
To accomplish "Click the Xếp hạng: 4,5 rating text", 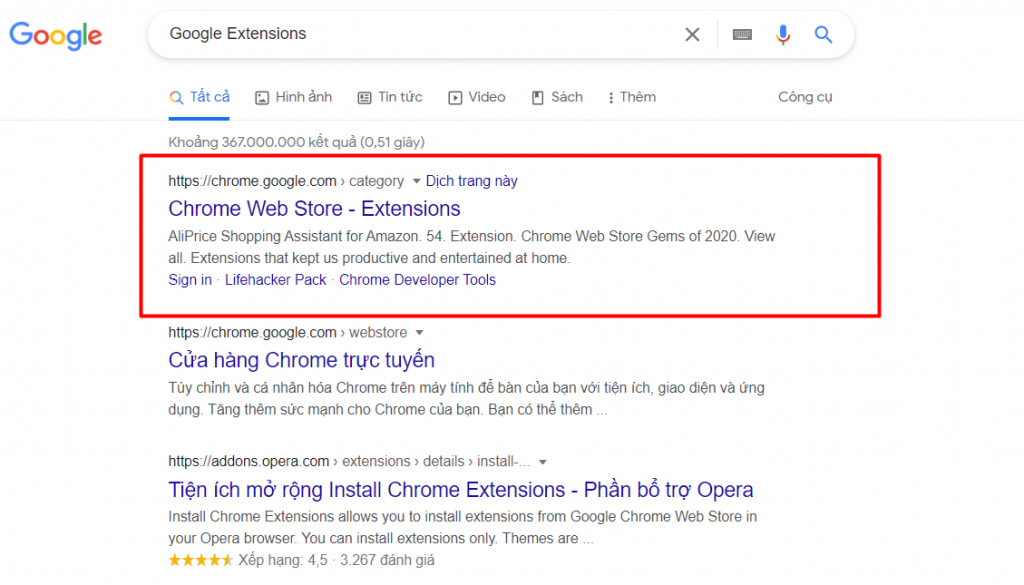I will tap(283, 560).
